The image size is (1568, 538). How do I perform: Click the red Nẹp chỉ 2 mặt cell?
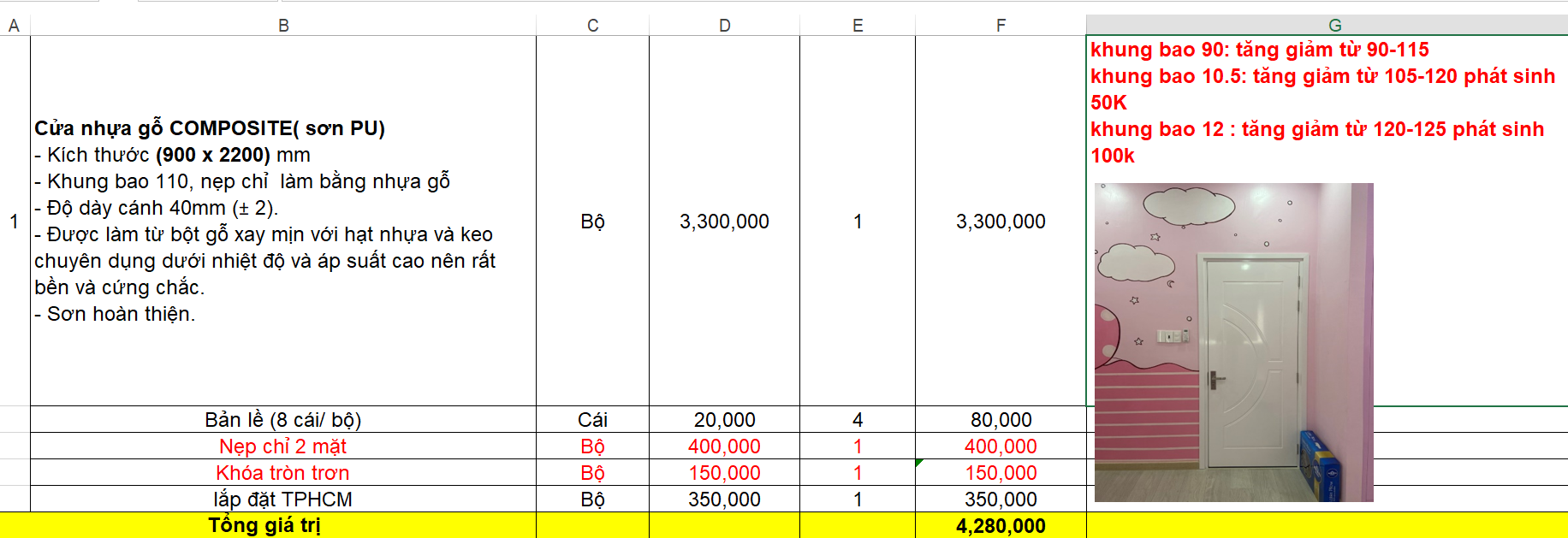pyautogui.click(x=282, y=446)
